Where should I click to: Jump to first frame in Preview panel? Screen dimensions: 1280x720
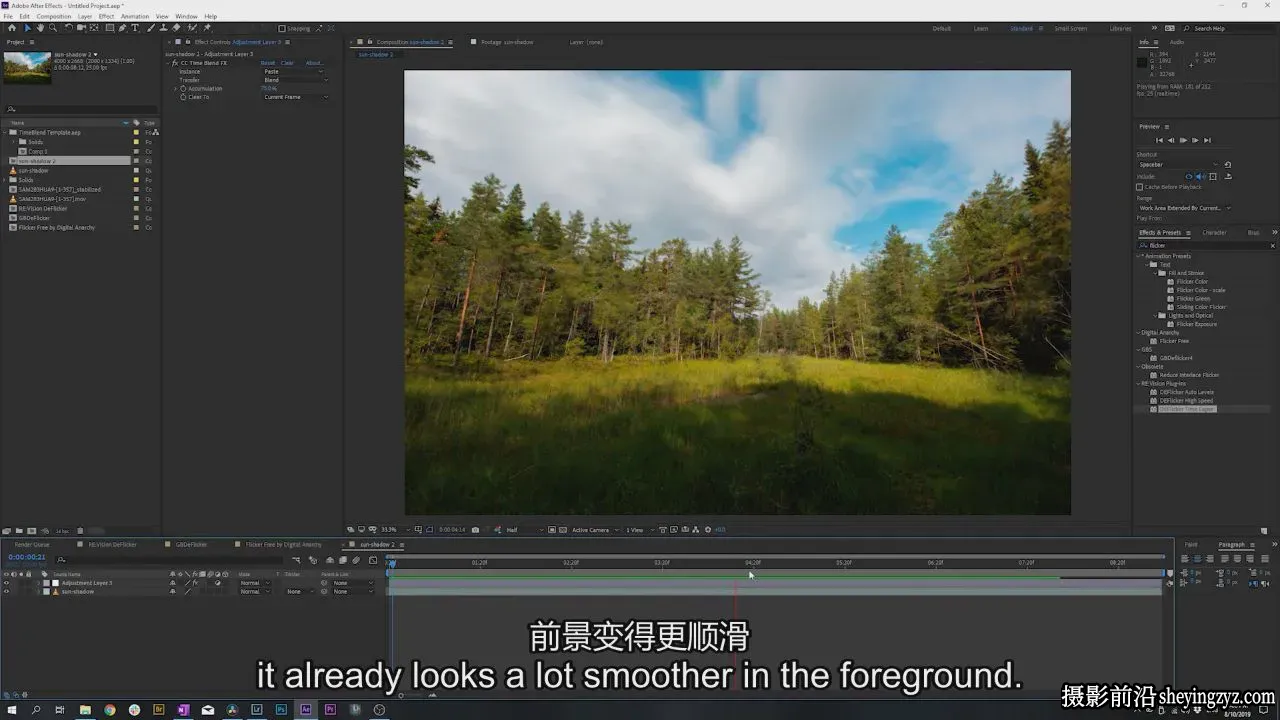pos(1160,140)
